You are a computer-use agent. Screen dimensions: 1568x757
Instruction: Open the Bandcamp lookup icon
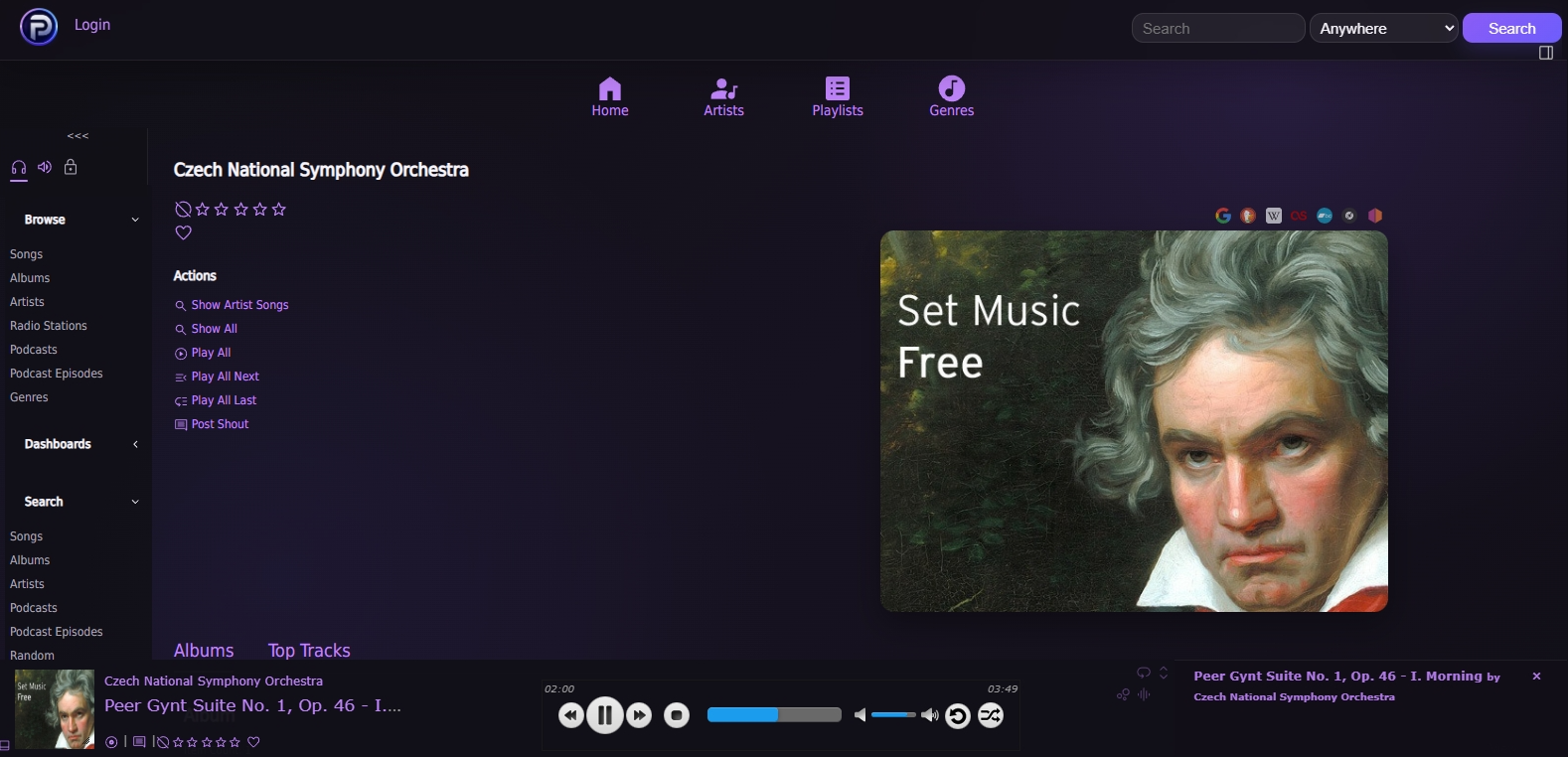[x=1325, y=216]
